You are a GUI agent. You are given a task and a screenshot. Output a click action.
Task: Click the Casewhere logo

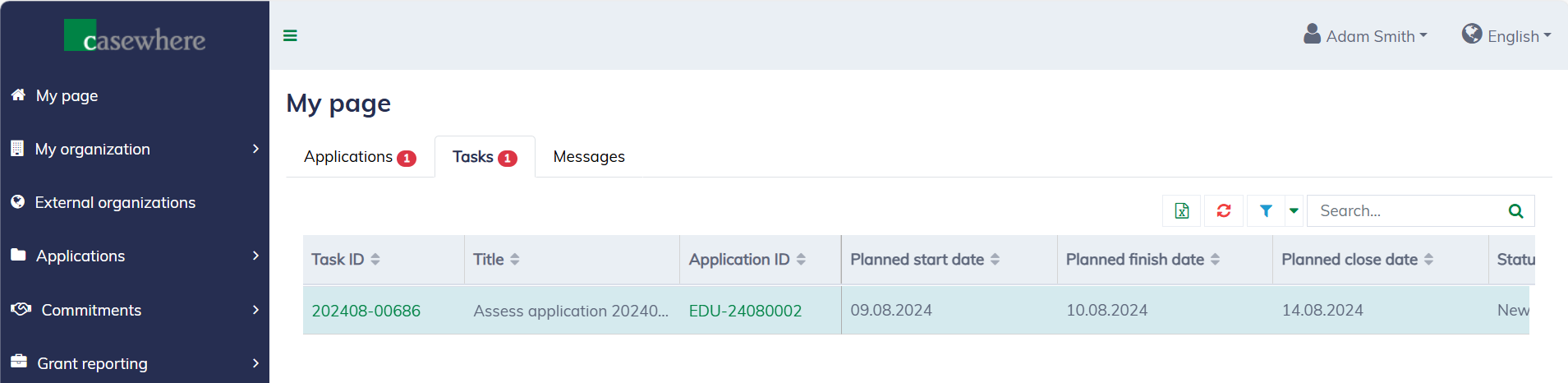tap(136, 37)
